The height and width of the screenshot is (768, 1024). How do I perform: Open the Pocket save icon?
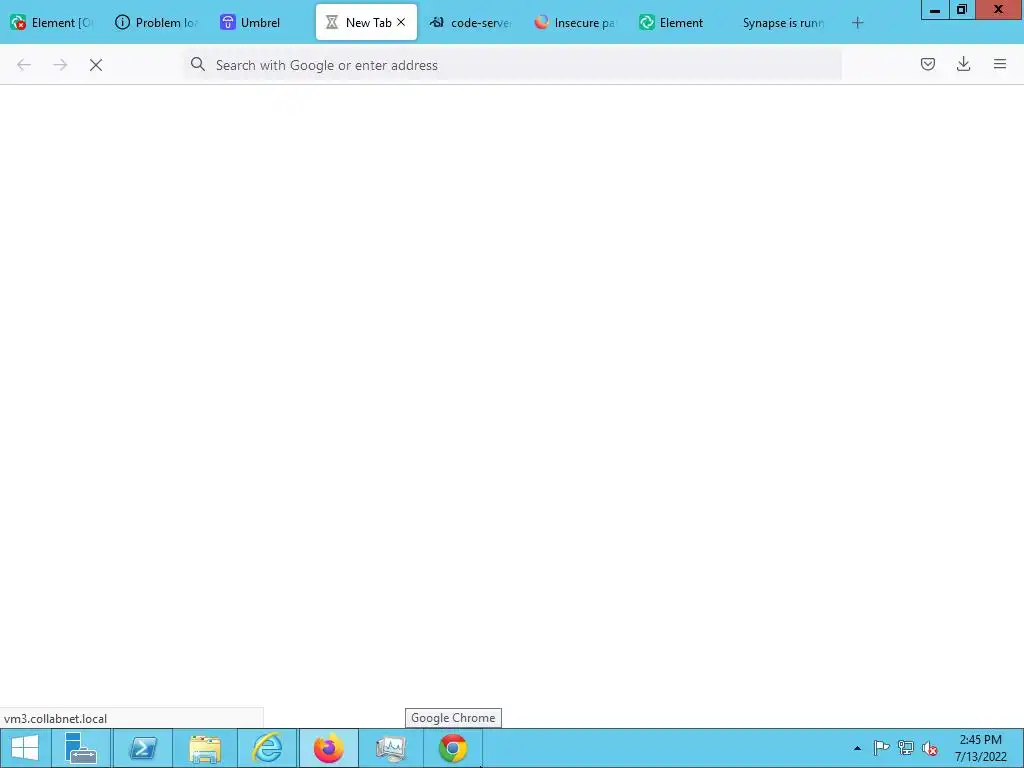927,64
